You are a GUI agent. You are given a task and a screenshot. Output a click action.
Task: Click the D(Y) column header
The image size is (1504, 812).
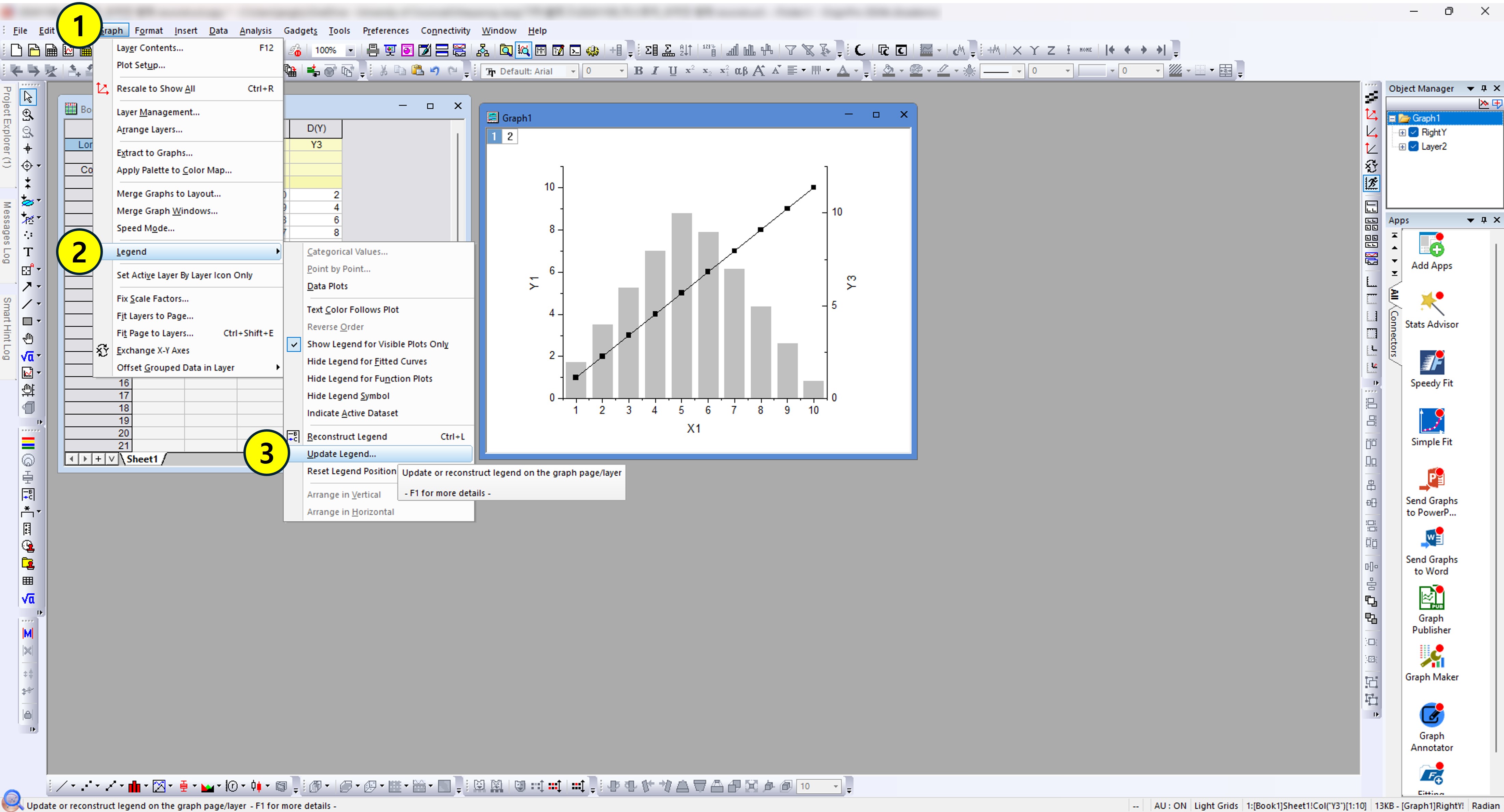click(316, 128)
